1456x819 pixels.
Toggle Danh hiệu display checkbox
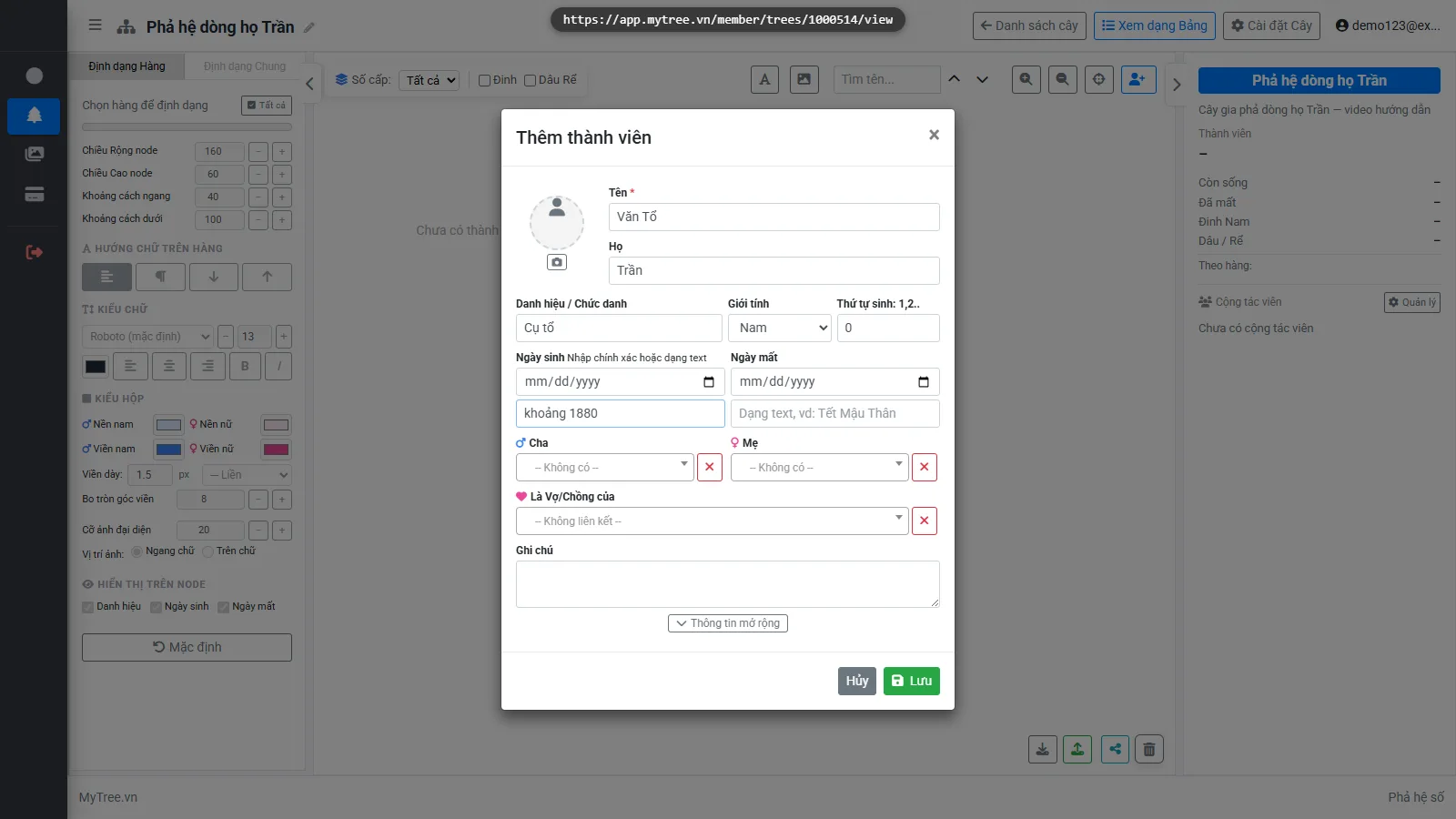tap(88, 607)
